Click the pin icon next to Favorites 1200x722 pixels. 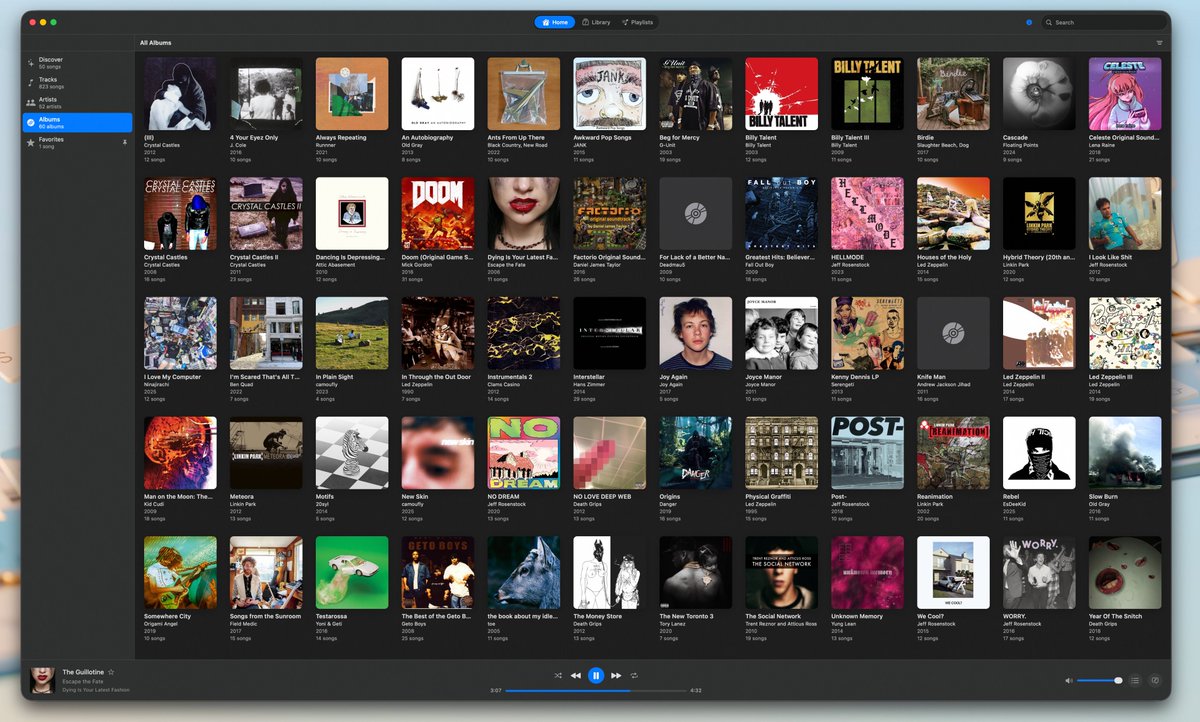click(x=124, y=142)
